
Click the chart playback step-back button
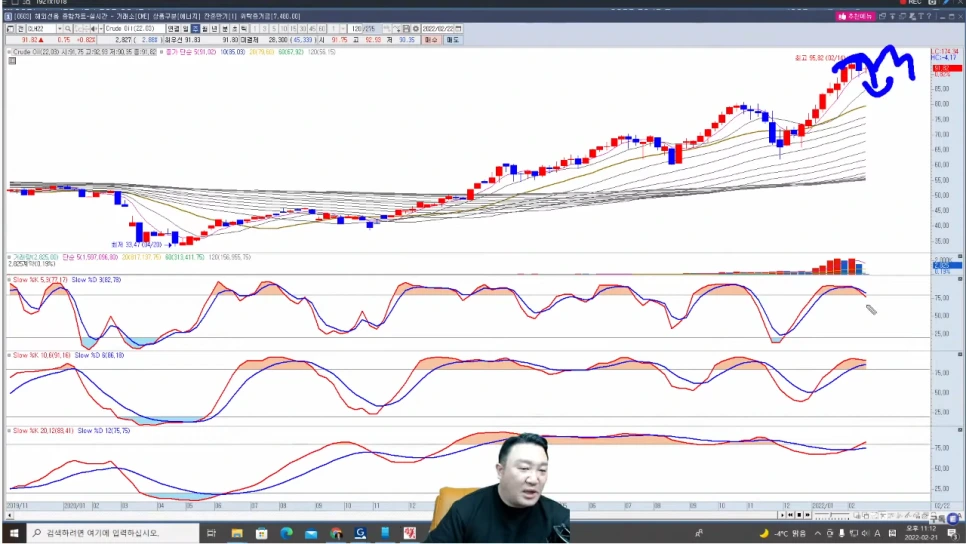pos(790,515)
